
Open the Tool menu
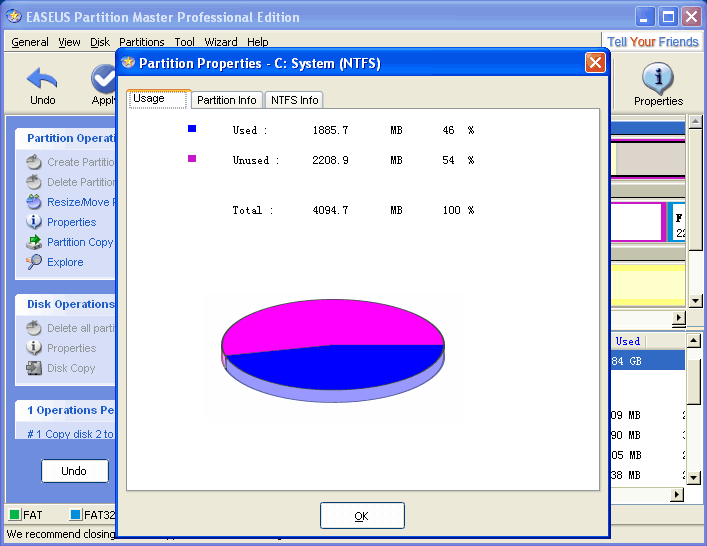184,42
